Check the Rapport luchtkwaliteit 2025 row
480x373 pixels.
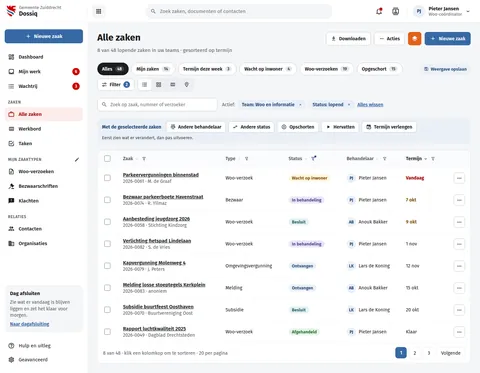pos(107,332)
